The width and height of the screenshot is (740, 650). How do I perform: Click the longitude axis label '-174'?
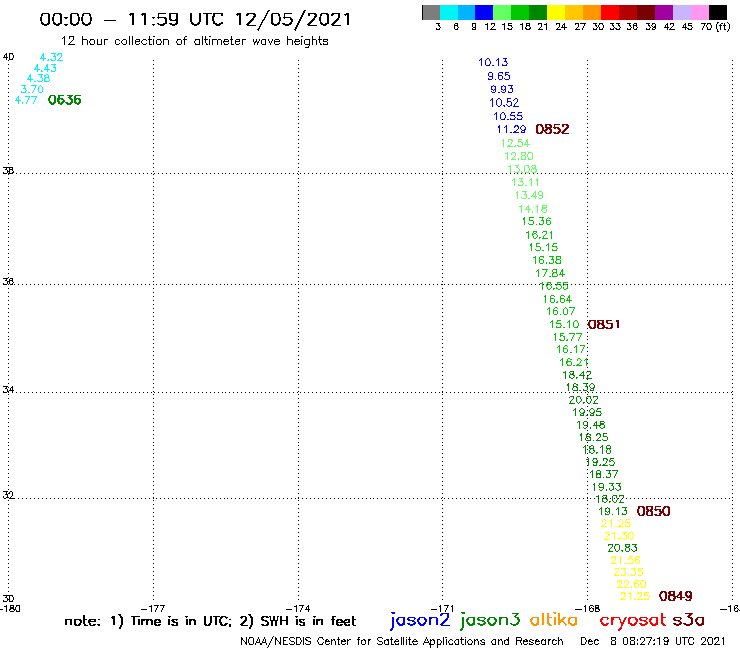click(298, 609)
